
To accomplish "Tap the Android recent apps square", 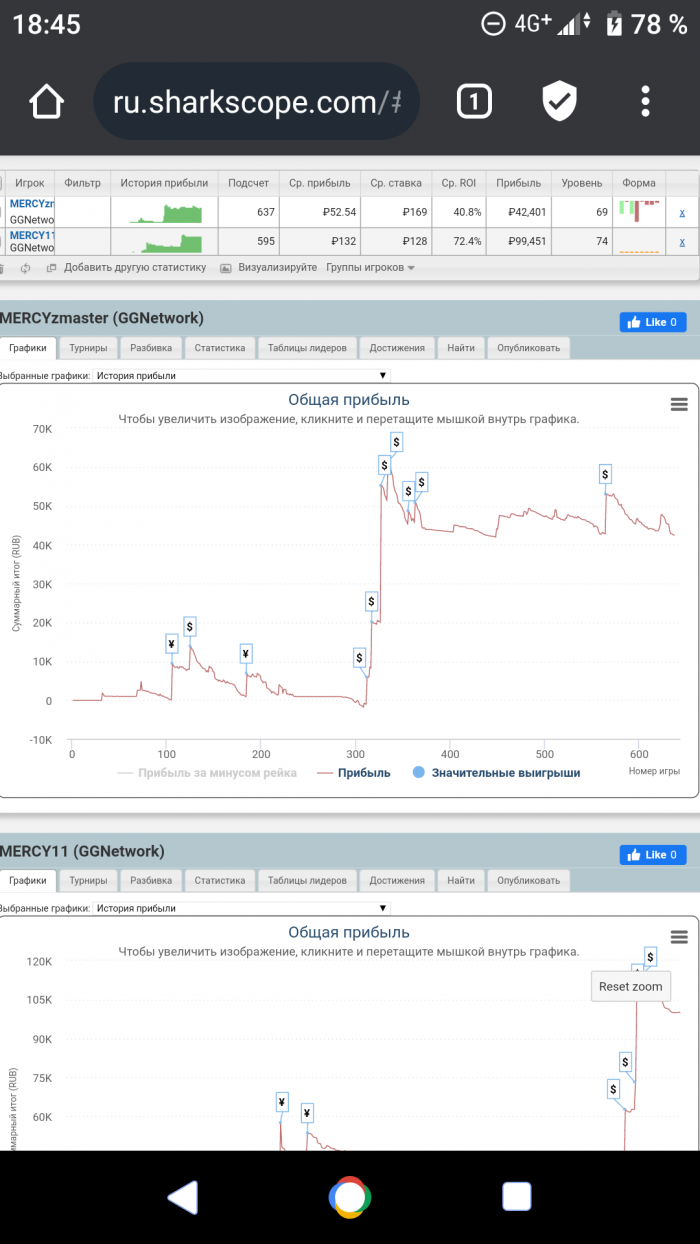I will (516, 1196).
